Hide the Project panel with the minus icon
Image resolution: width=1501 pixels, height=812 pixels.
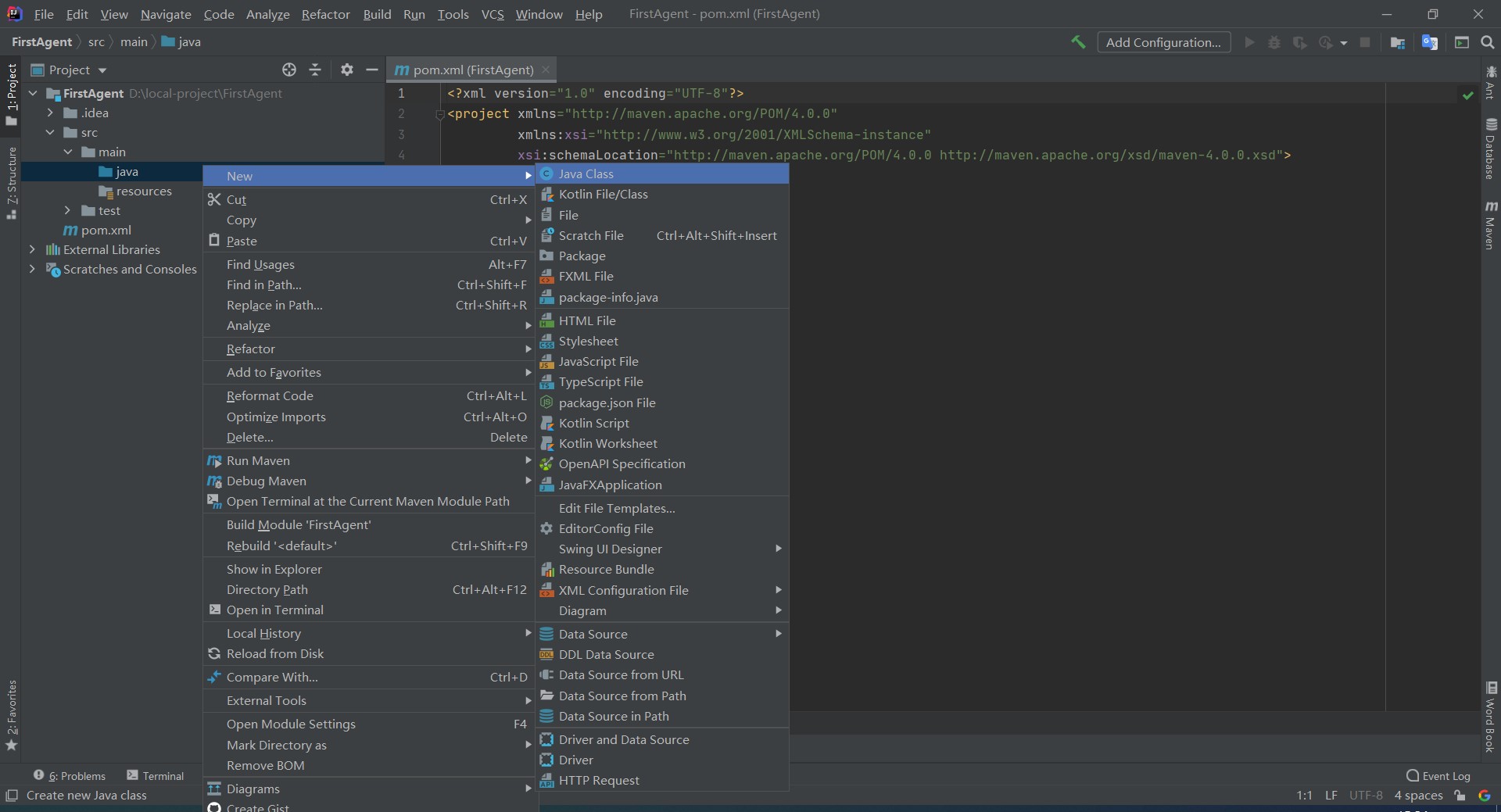tap(372, 70)
